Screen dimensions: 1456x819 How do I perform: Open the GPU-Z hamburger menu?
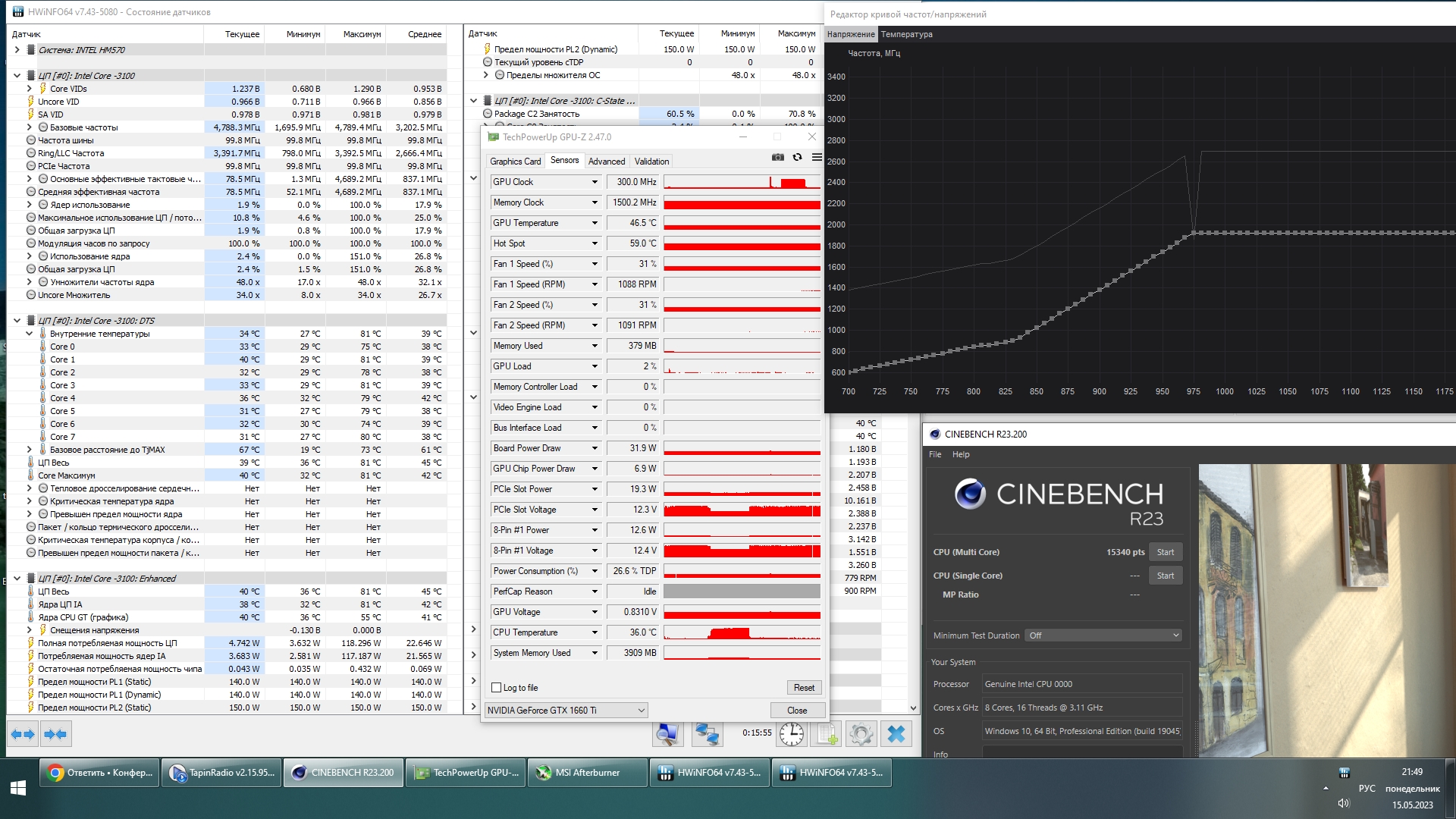(817, 157)
